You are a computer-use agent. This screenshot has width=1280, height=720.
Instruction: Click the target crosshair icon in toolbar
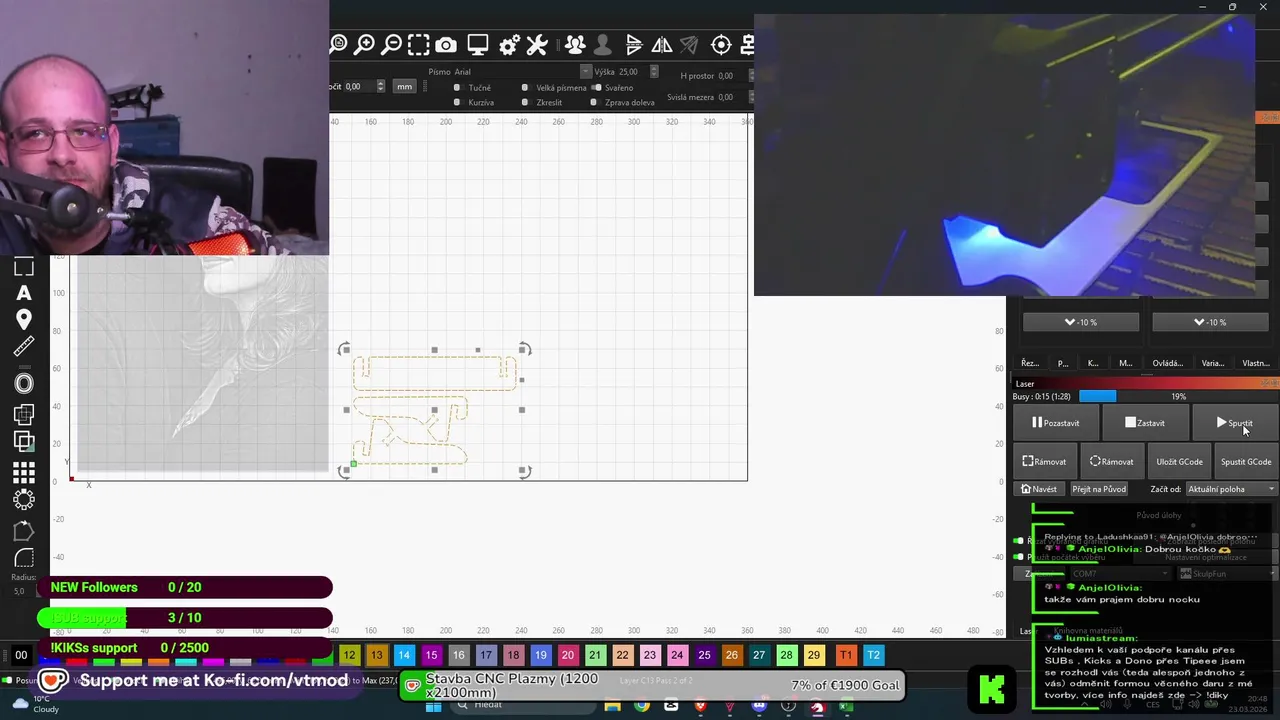pyautogui.click(x=721, y=45)
